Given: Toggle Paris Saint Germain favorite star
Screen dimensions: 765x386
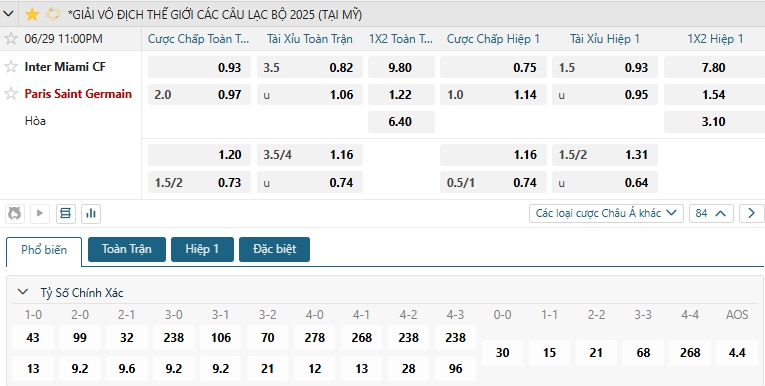Looking at the screenshot, I should point(11,94).
